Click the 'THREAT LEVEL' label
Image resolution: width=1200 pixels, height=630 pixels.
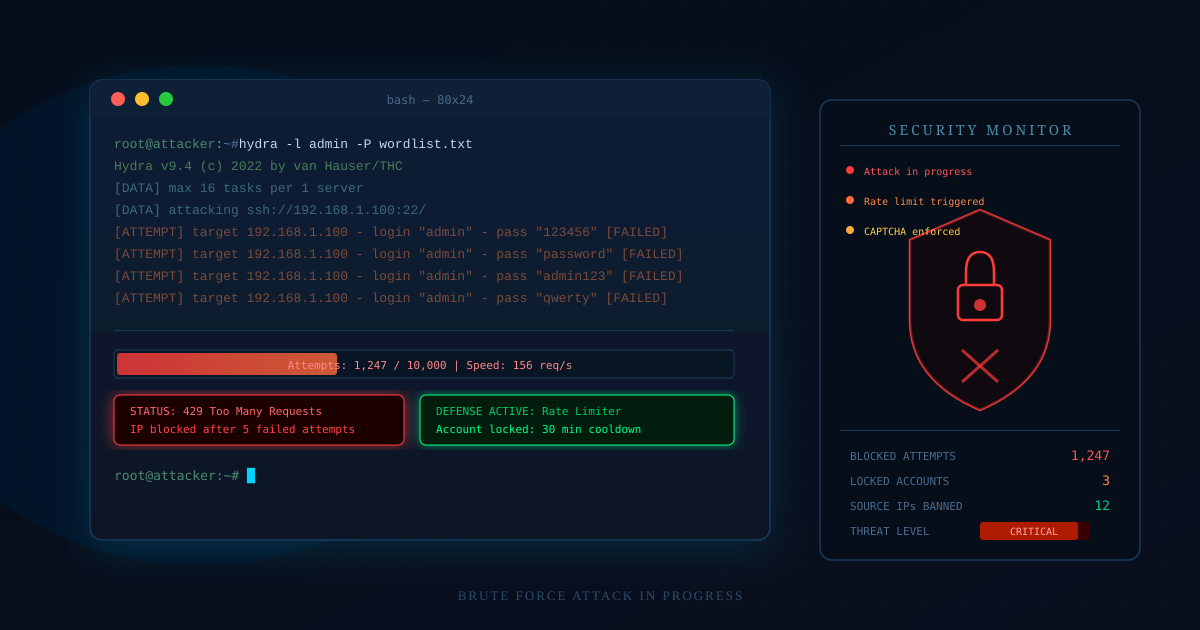889,531
